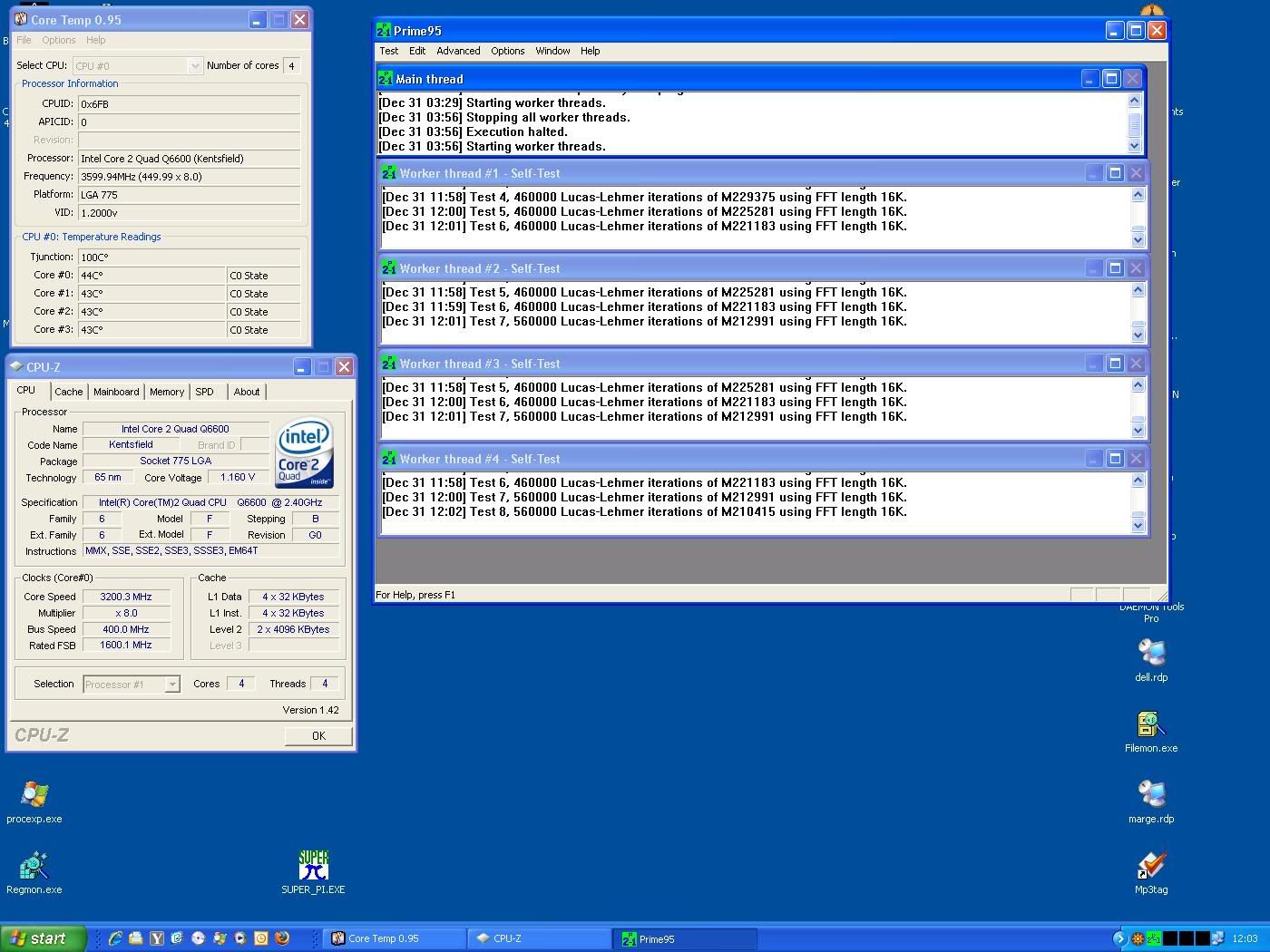1270x952 pixels.
Task: Click Rated FSB value 1600.1 MHz
Action: coord(126,646)
